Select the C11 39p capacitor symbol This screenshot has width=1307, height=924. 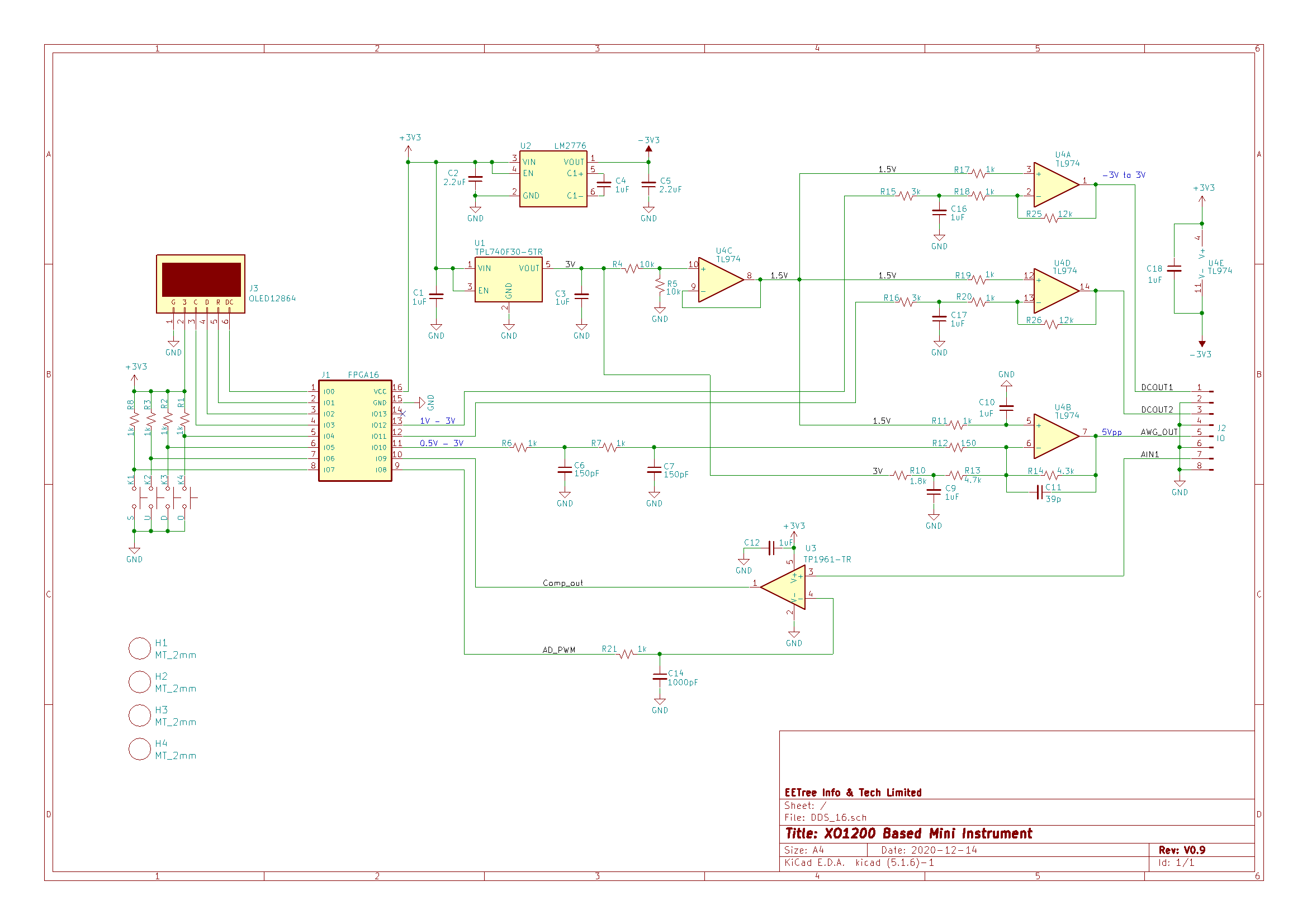click(x=1039, y=492)
